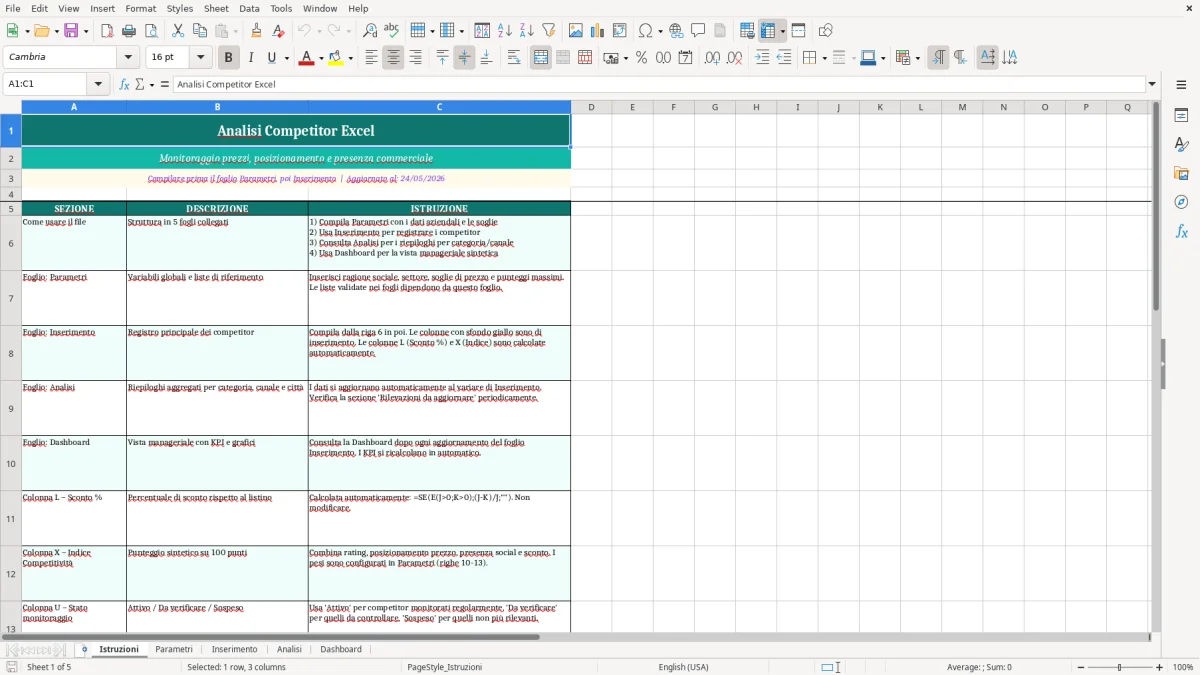Viewport: 1200px width, 675px height.
Task: Click the formula input line
Action: tap(658, 84)
